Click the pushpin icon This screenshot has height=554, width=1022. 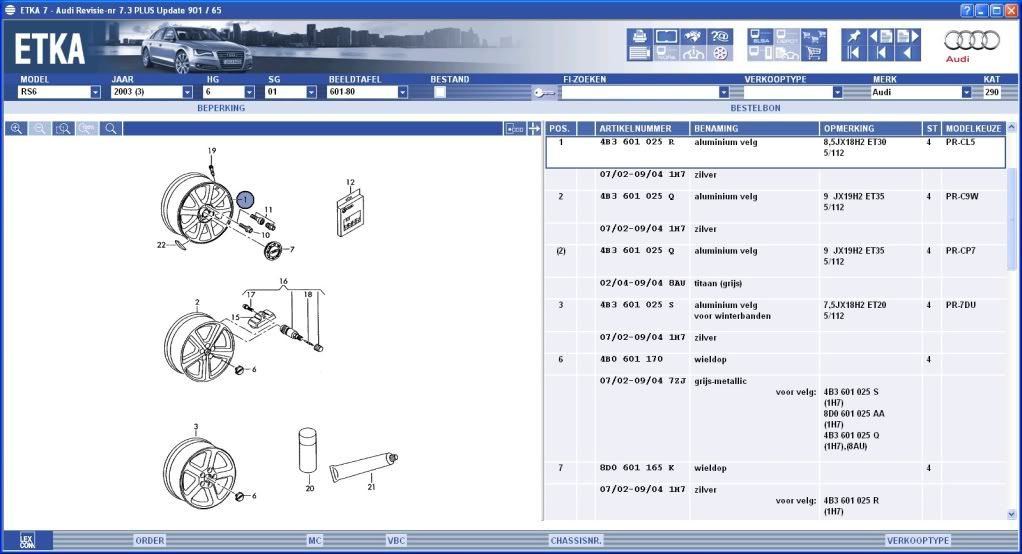tap(854, 36)
